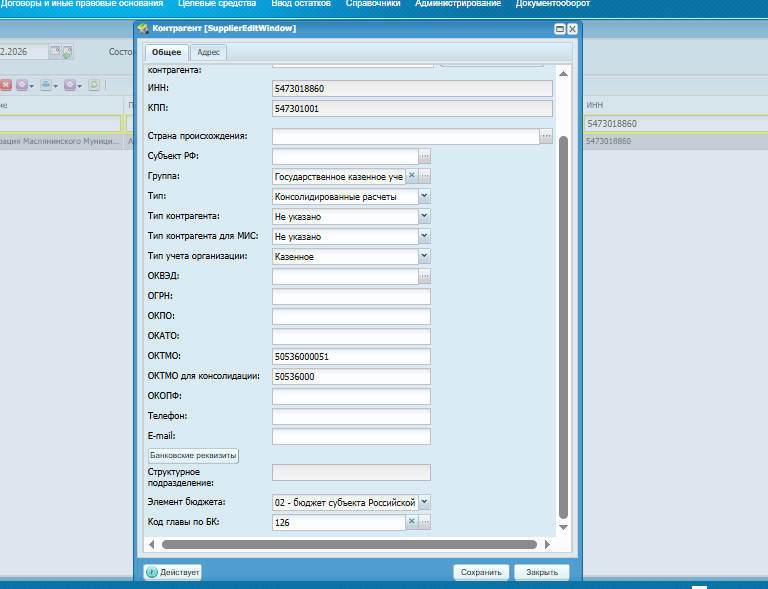Click the Код главы по БК field
Viewport: 768px width, 589px height.
(339, 522)
